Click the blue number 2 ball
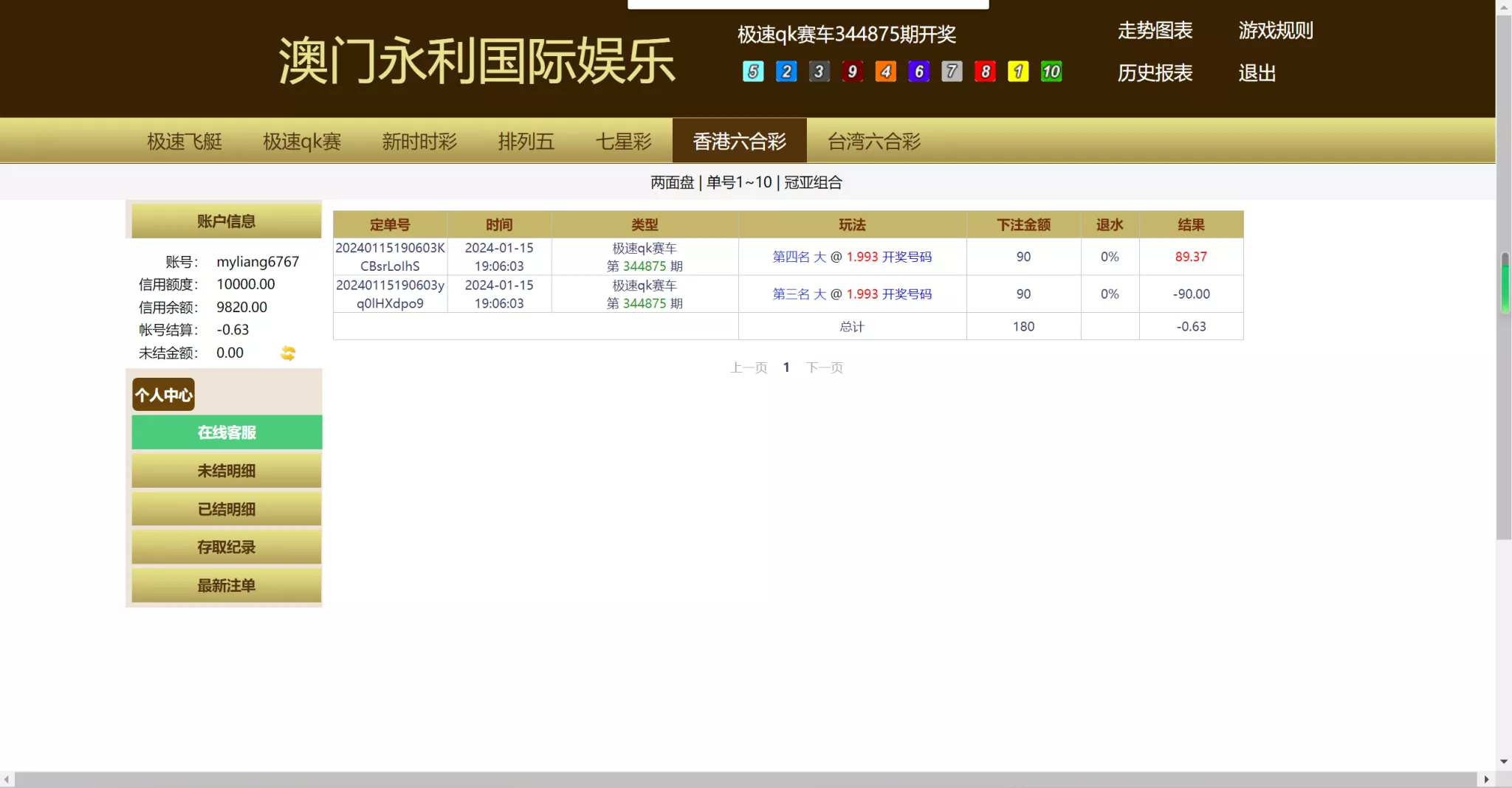 [x=786, y=72]
